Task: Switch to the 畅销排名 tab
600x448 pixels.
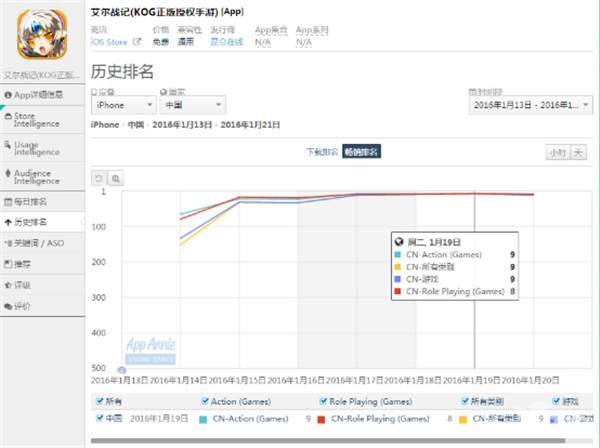Action: coord(361,152)
